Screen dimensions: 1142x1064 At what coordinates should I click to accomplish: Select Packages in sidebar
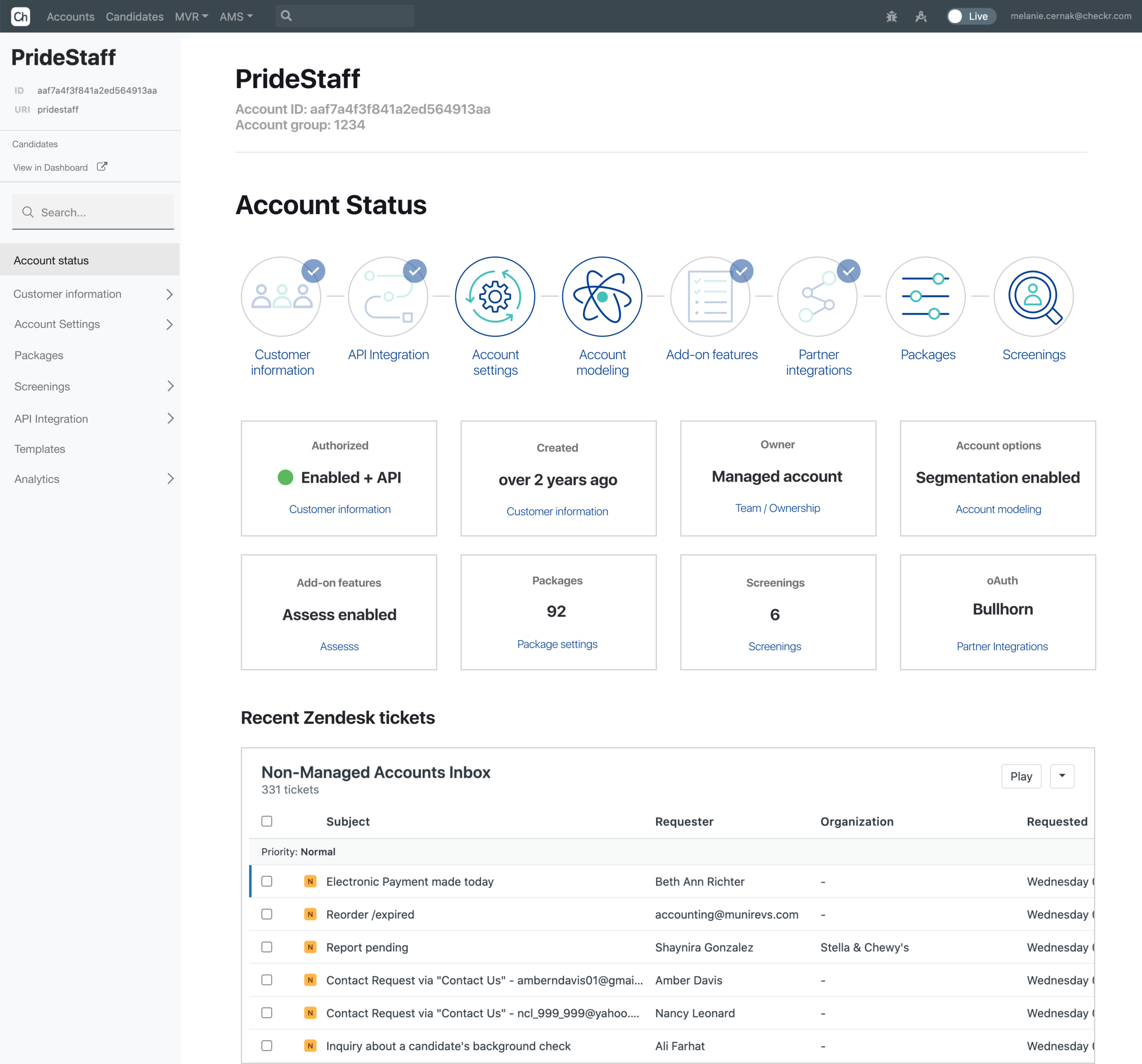point(39,355)
